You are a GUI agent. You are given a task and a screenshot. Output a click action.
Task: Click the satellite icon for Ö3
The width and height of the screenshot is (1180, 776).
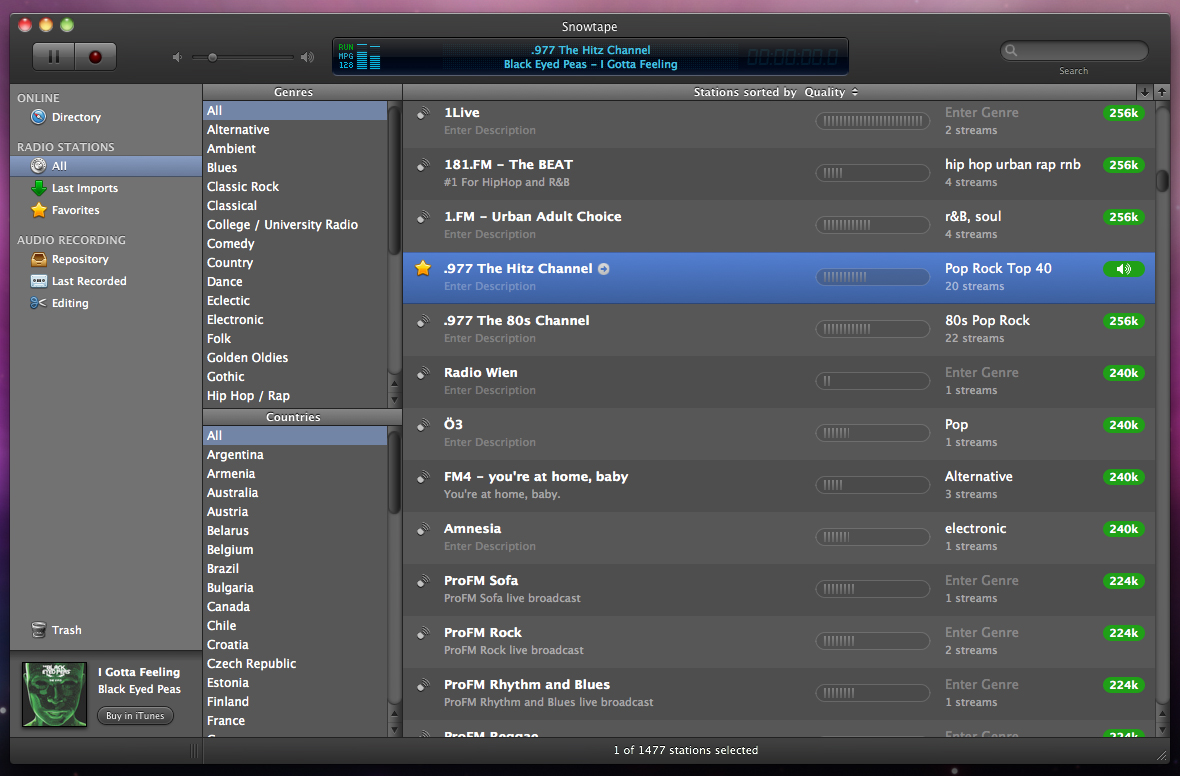[423, 425]
